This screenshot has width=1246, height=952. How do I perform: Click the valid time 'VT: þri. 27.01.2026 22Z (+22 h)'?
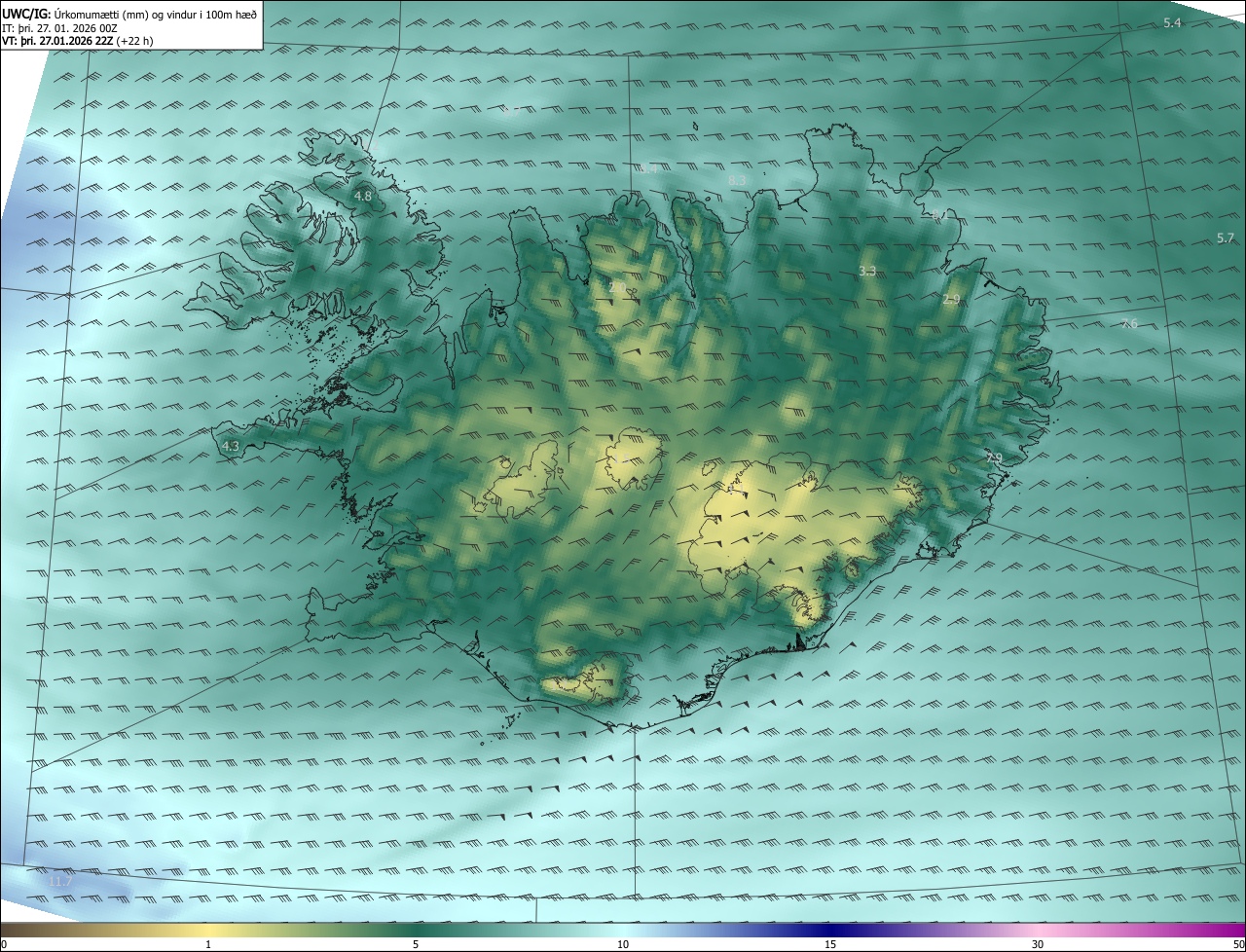(78, 41)
